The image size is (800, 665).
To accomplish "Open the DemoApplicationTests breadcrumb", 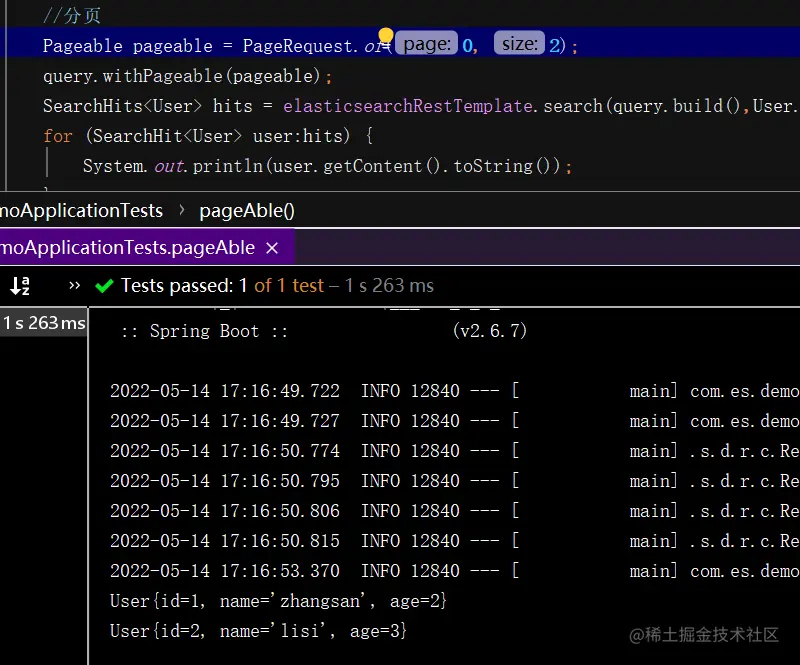I will point(80,210).
